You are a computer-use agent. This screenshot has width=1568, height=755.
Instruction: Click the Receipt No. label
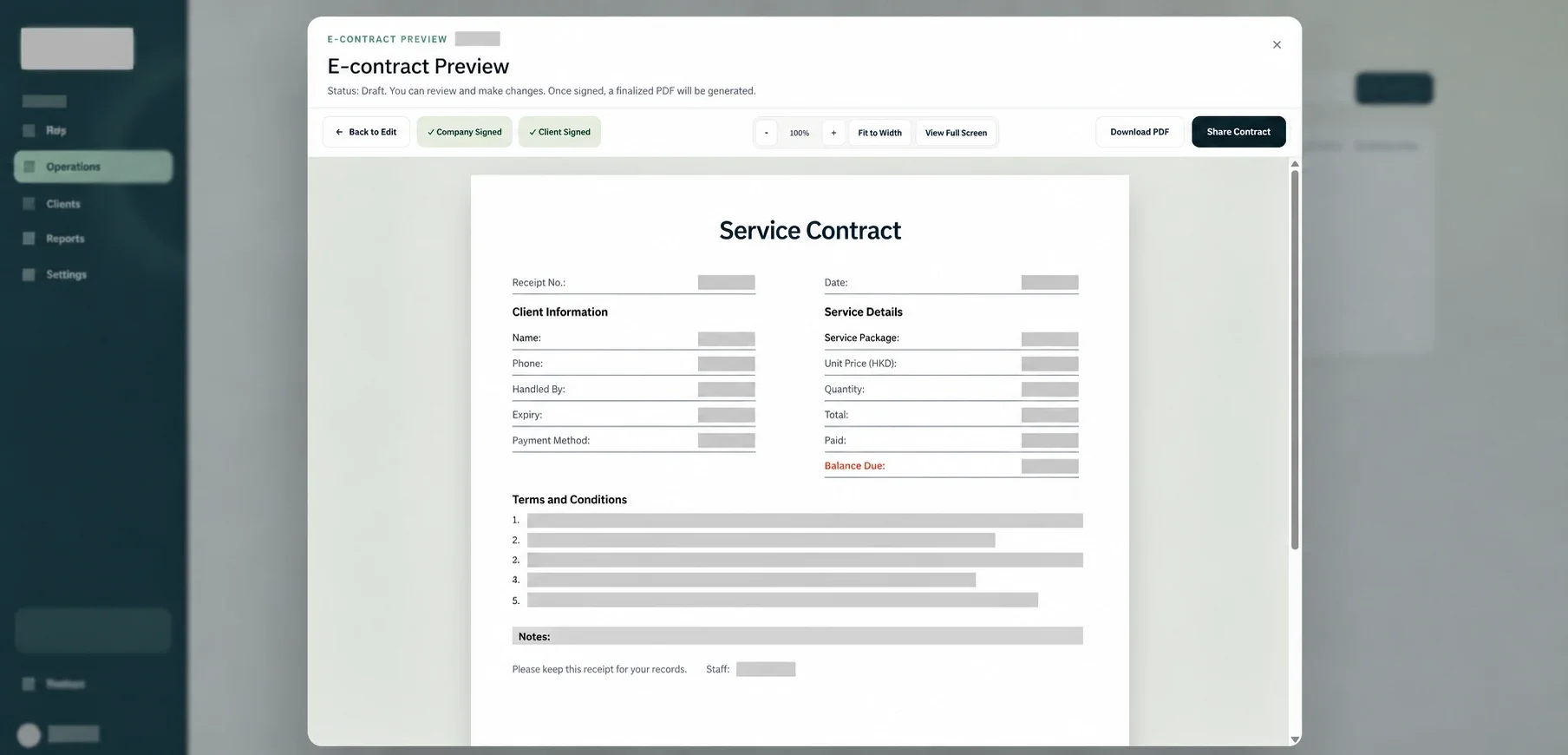[539, 283]
